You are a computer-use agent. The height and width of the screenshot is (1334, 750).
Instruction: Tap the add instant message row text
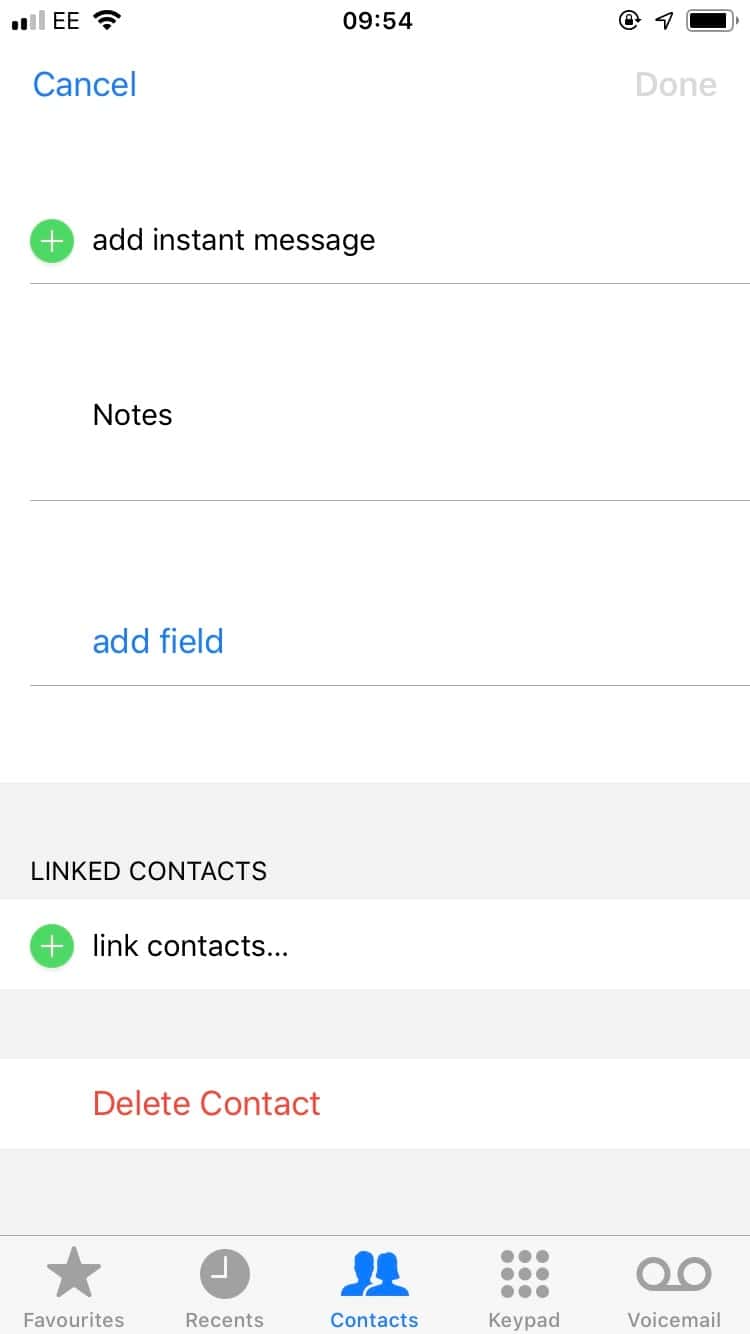(234, 241)
